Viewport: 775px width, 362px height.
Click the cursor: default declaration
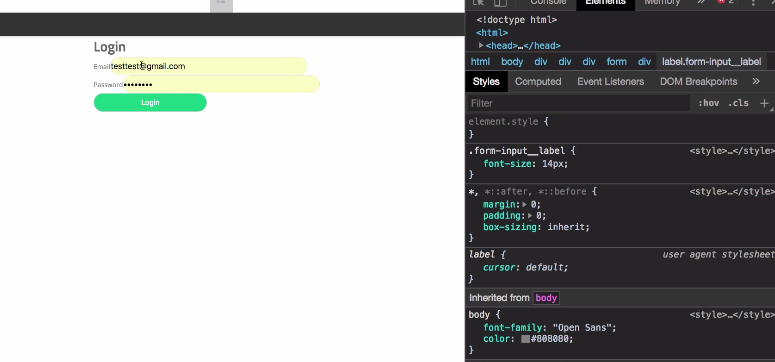tap(526, 267)
